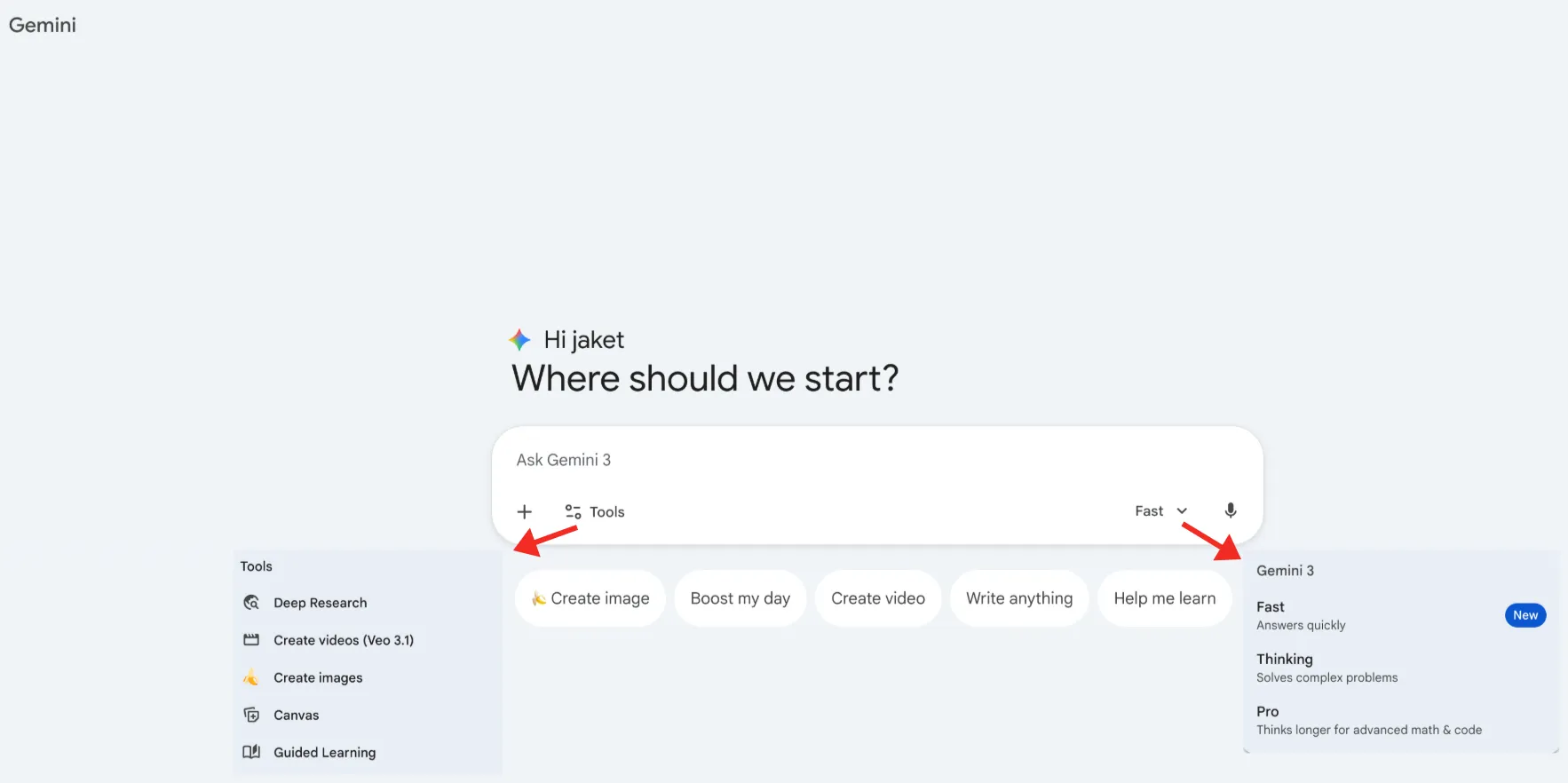Expand the model selector chevron
This screenshot has width=1568, height=783.
click(1182, 510)
